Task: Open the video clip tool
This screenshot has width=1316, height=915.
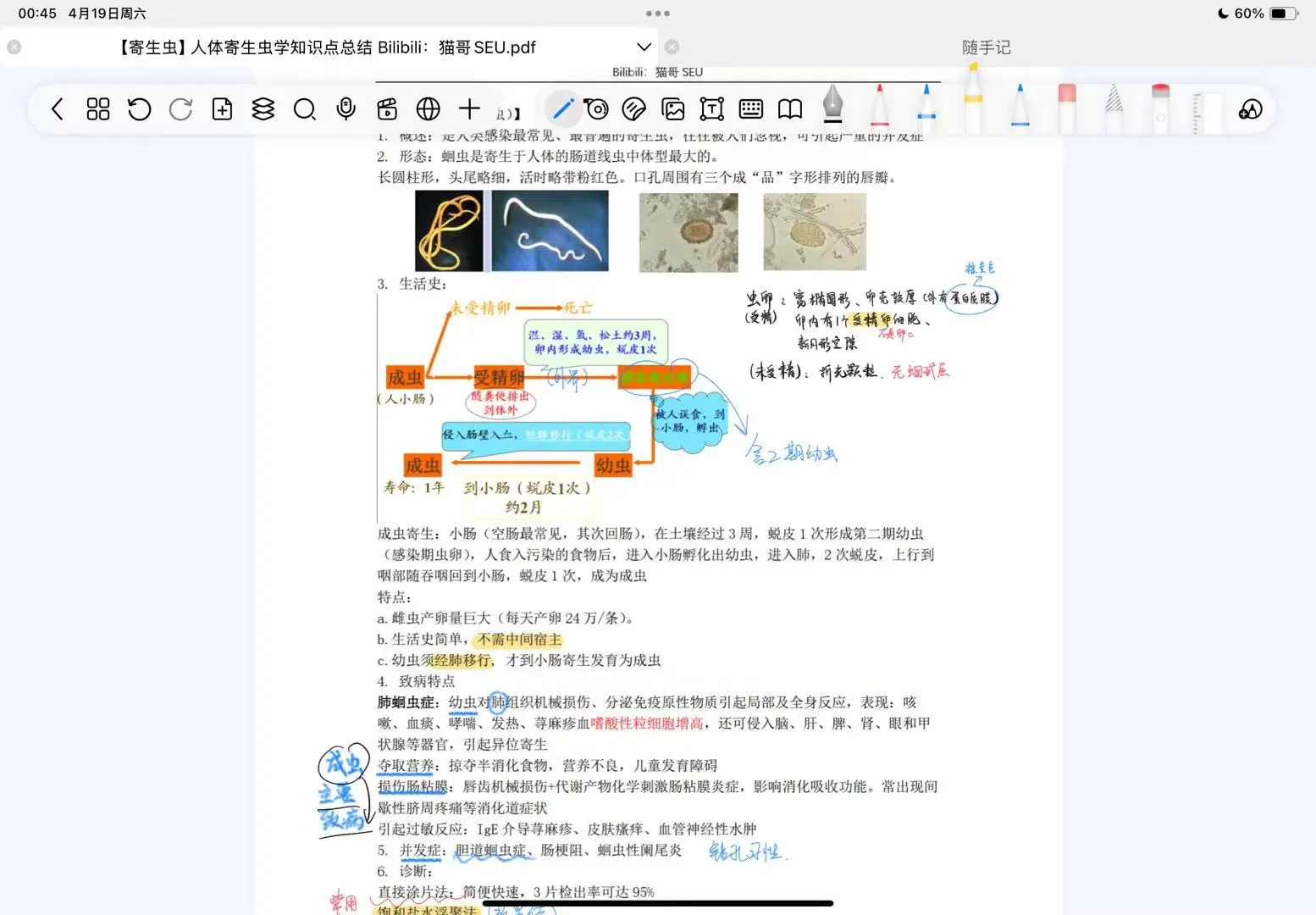Action: point(387,109)
